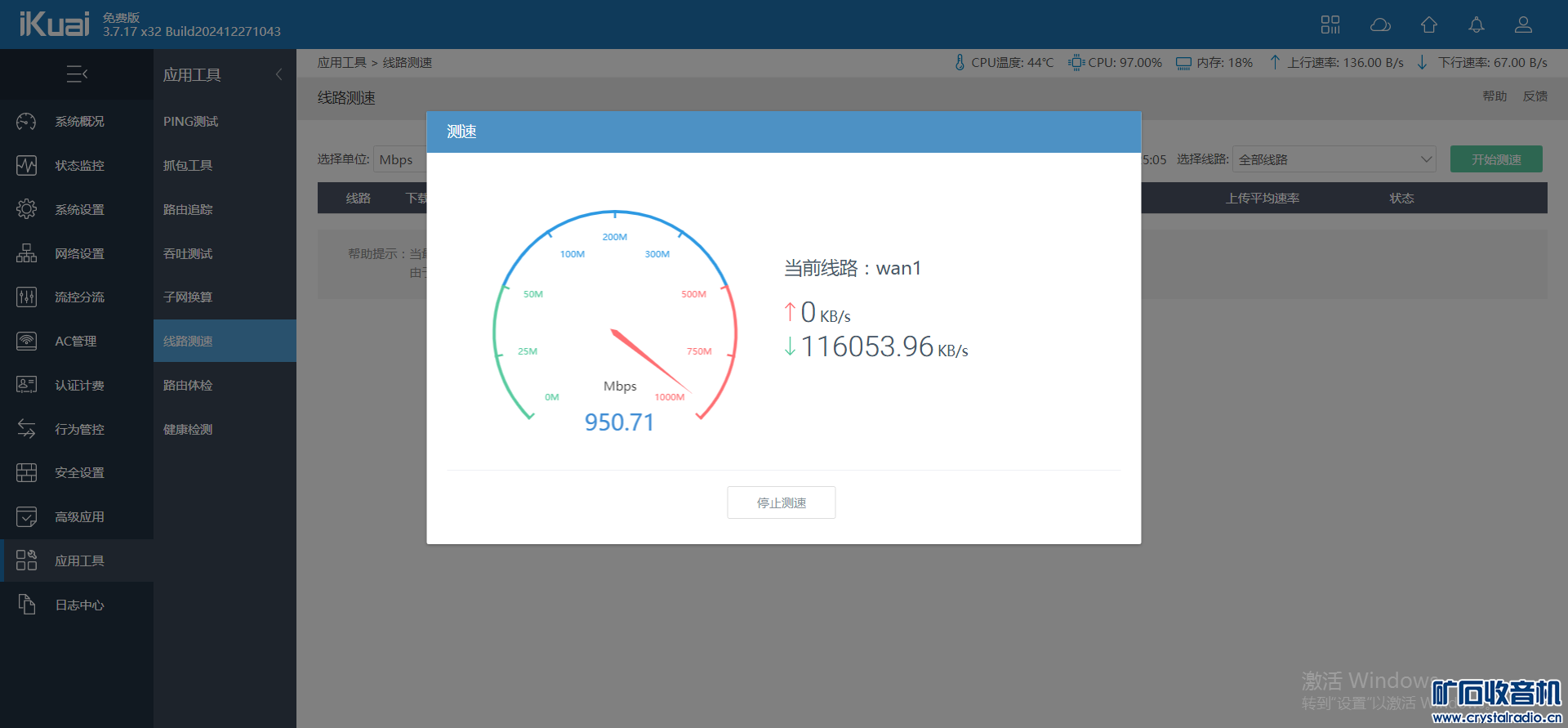
Task: Open the 帮助 link
Action: click(x=1494, y=96)
